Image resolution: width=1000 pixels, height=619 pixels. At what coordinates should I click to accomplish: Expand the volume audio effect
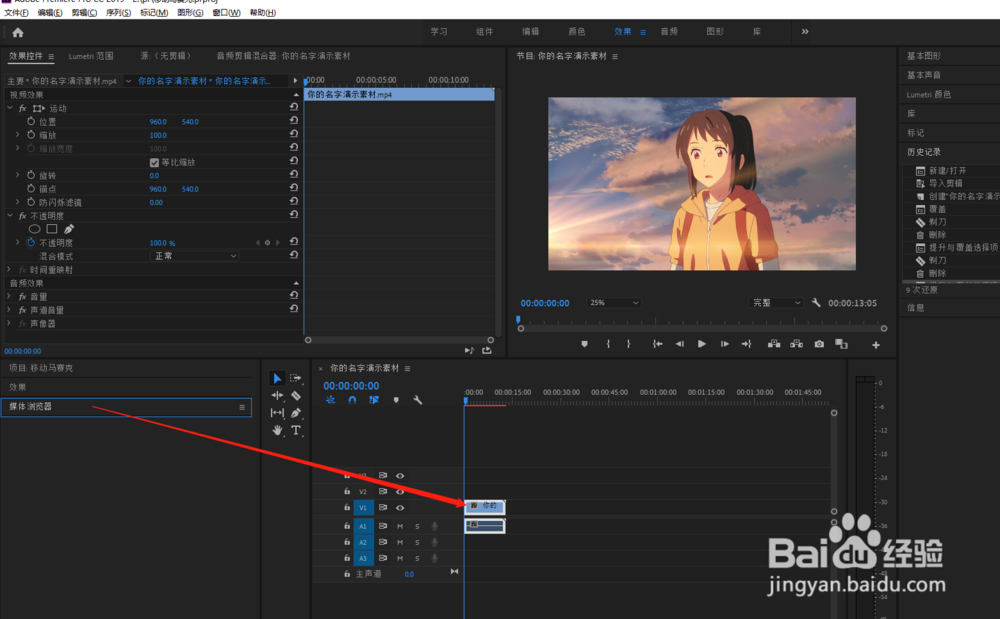click(10, 296)
